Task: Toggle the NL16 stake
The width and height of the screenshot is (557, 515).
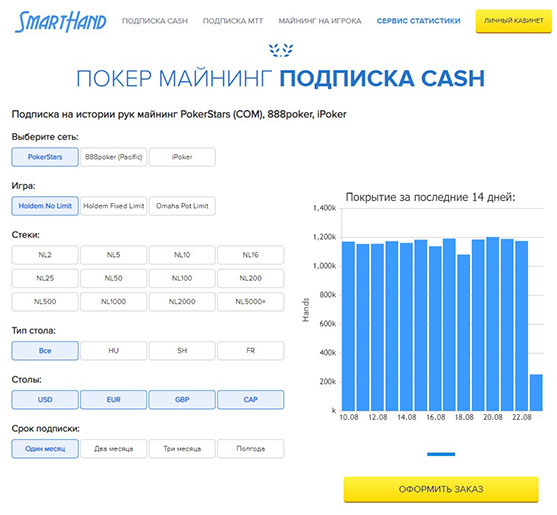Action: tap(251, 255)
